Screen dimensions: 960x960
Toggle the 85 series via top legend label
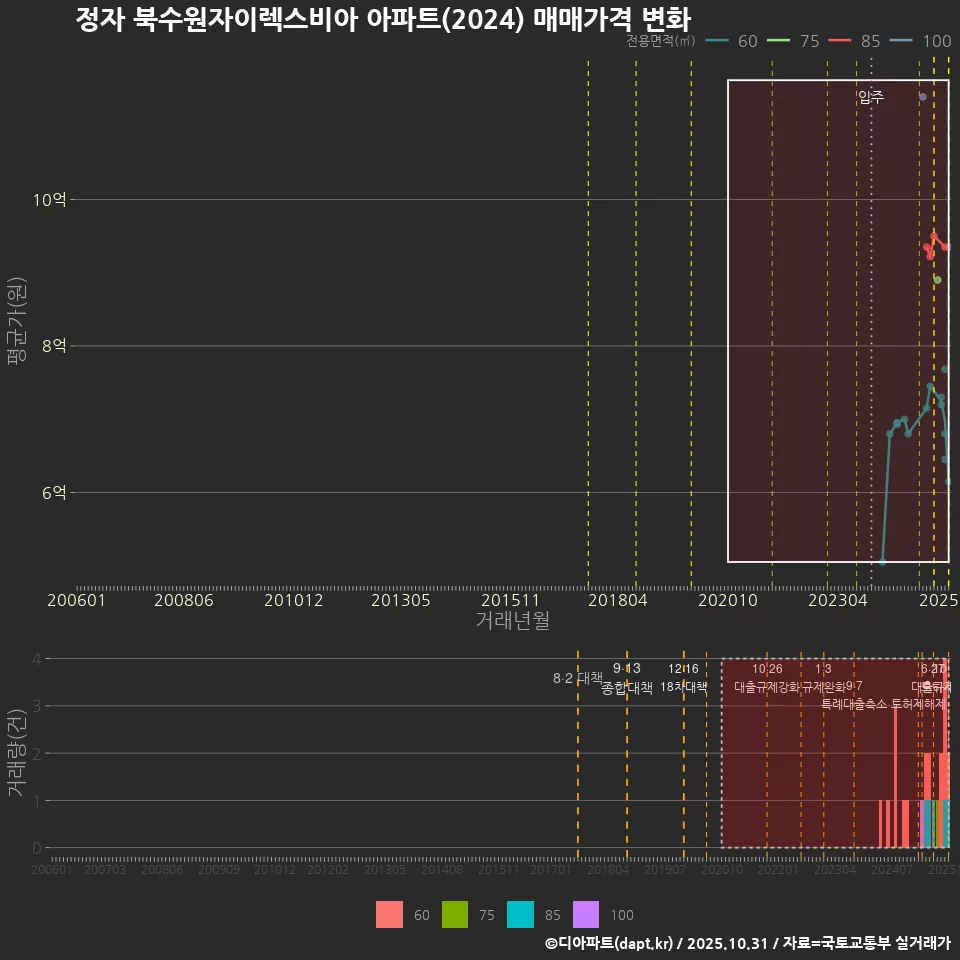(871, 42)
